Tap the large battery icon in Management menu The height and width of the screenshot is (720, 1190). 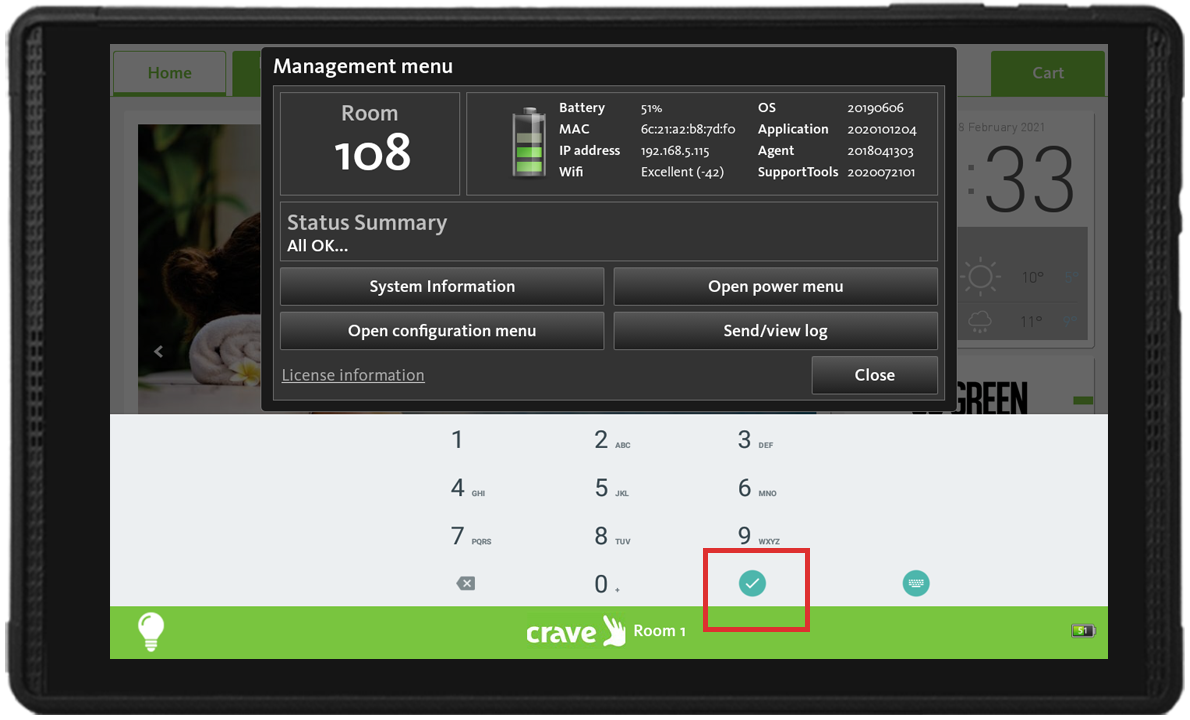tap(529, 143)
